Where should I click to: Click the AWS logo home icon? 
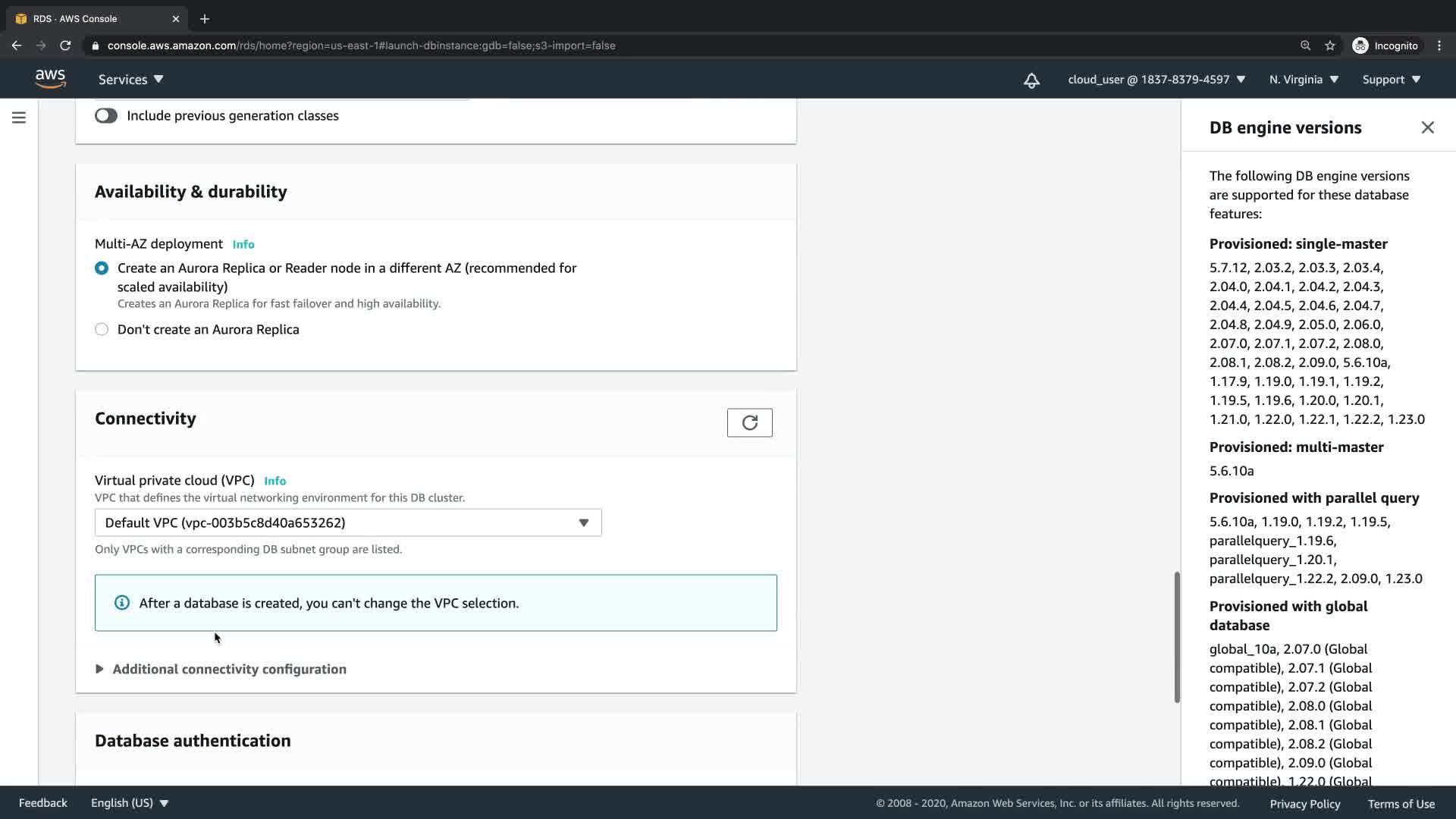click(x=50, y=79)
